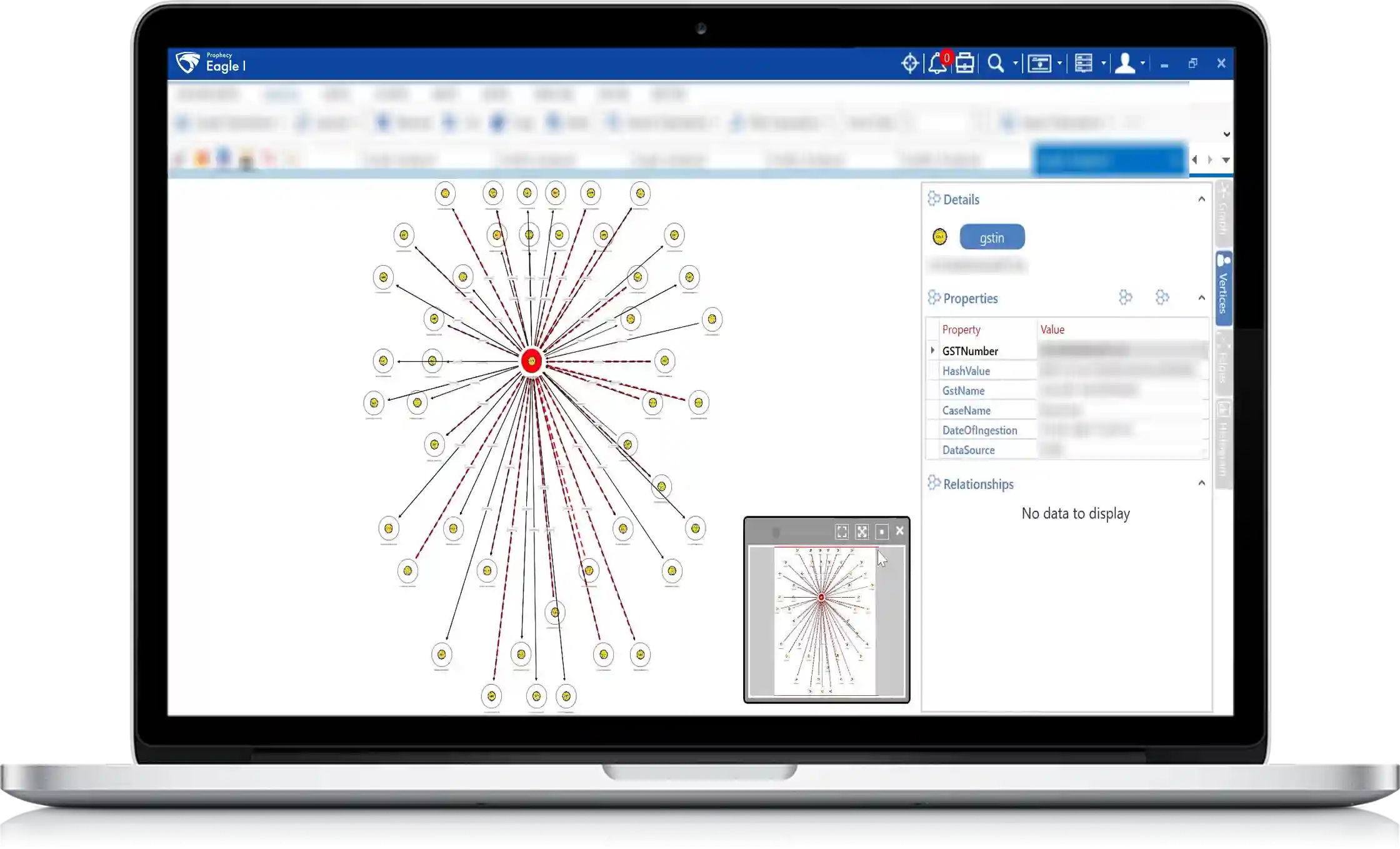The height and width of the screenshot is (849, 1400).
Task: Select the red central graph node
Action: click(x=531, y=361)
